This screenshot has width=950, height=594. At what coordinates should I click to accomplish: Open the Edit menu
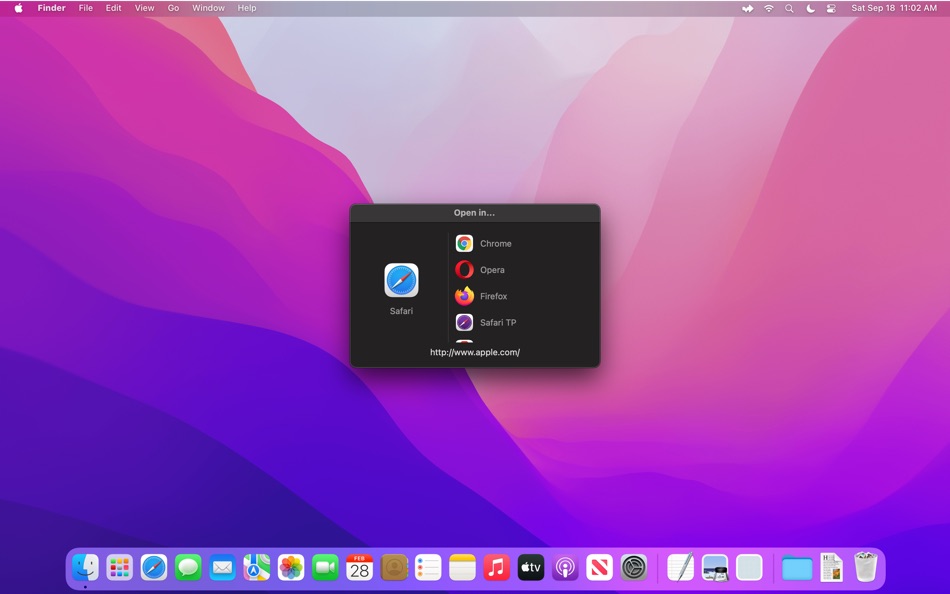click(x=113, y=8)
